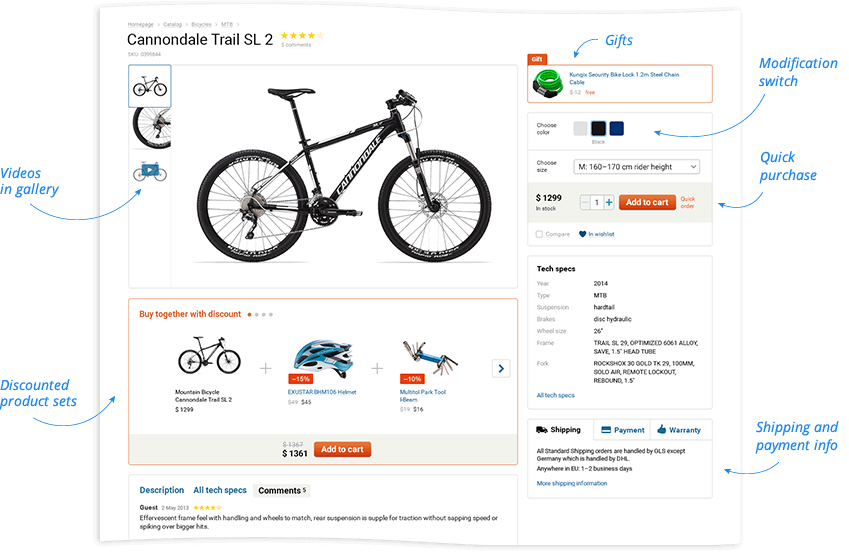Play the product video thumbnail in gallery
This screenshot has width=849, height=555.
point(150,170)
